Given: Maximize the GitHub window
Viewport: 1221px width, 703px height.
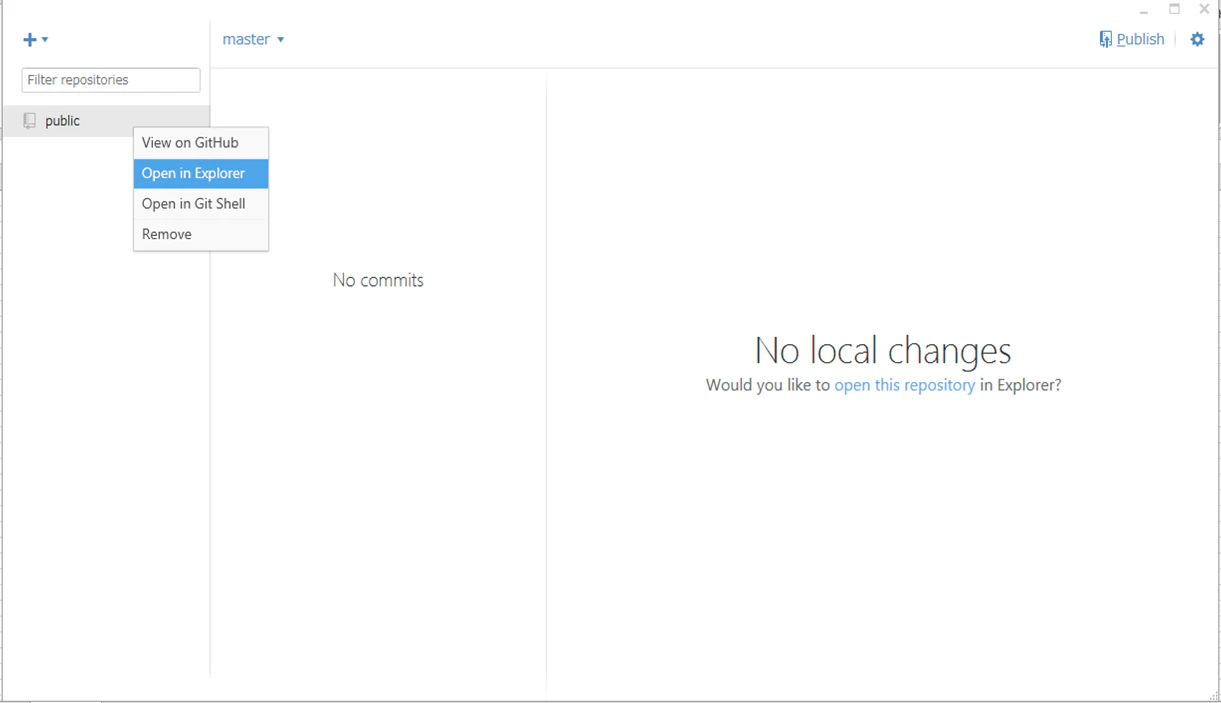Looking at the screenshot, I should (x=1175, y=9).
